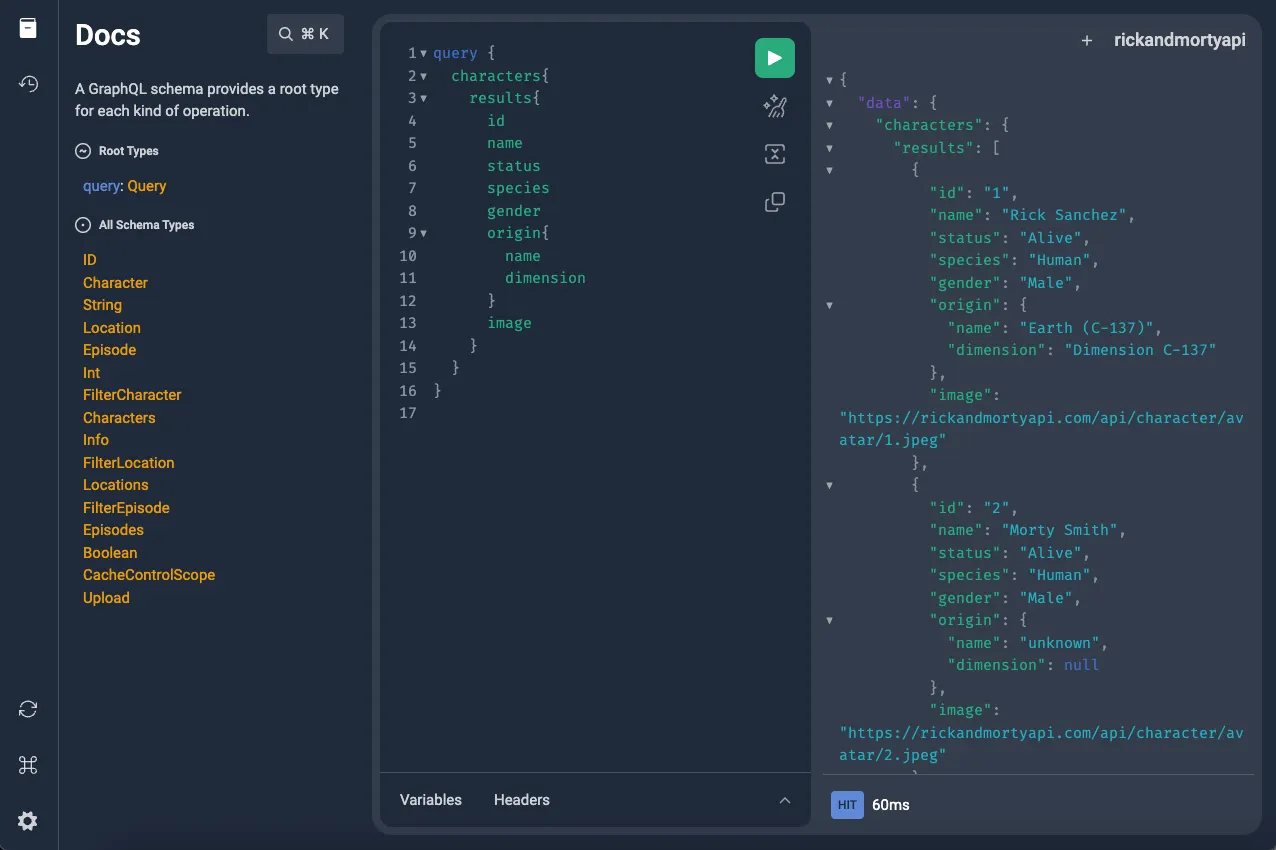Click the merge fragments icon below the wand
The height and width of the screenshot is (850, 1276).
(774, 154)
